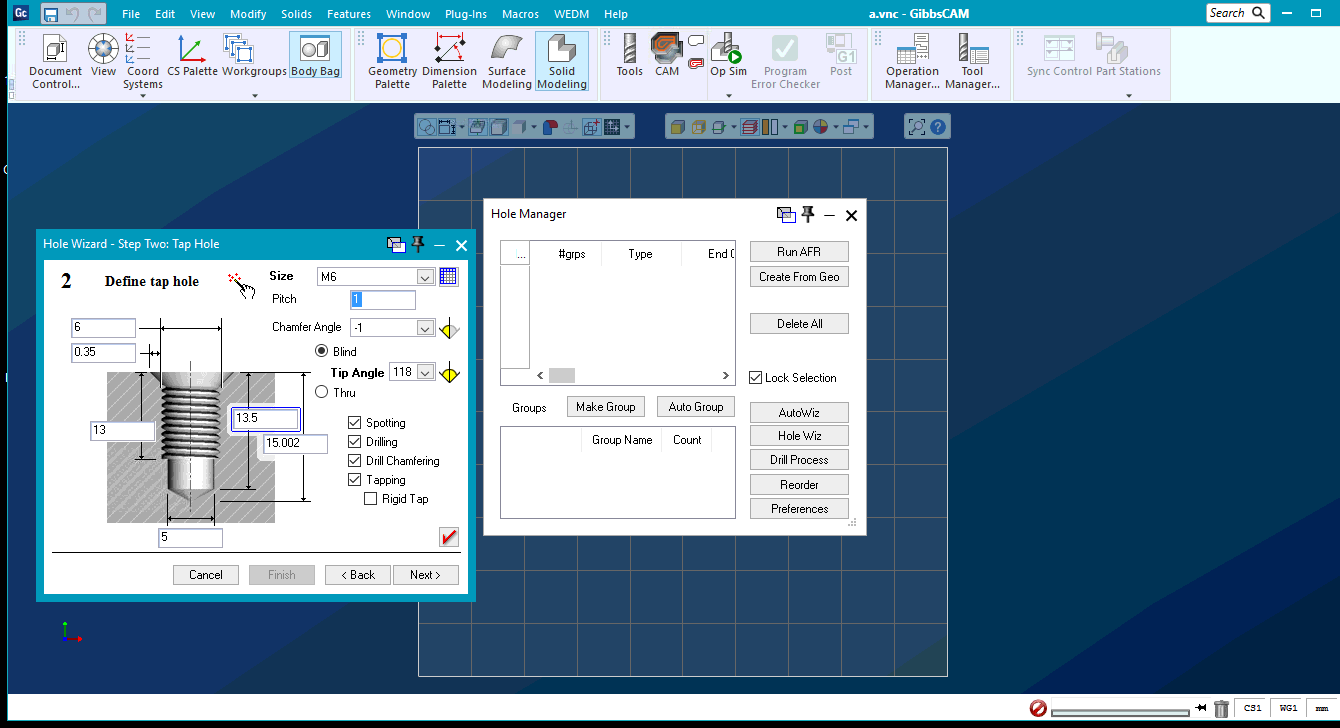Click the Make Group button
The height and width of the screenshot is (728, 1340).
coord(605,407)
